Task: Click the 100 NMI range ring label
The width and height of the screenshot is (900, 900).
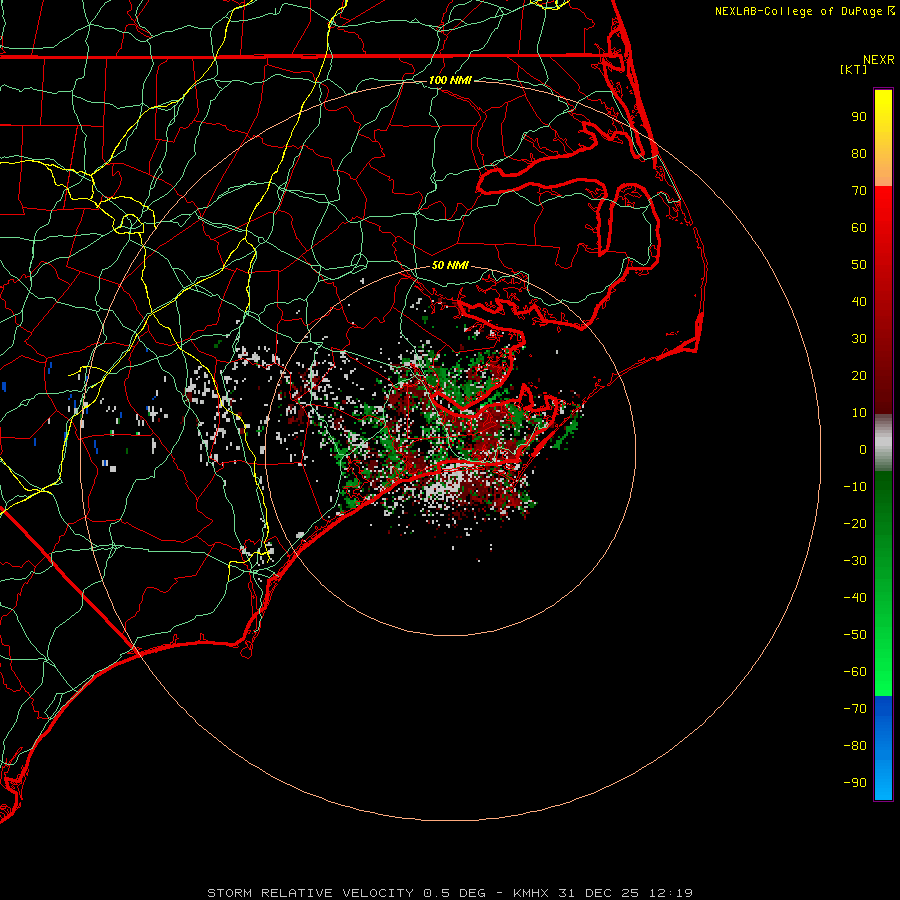Action: (x=450, y=80)
